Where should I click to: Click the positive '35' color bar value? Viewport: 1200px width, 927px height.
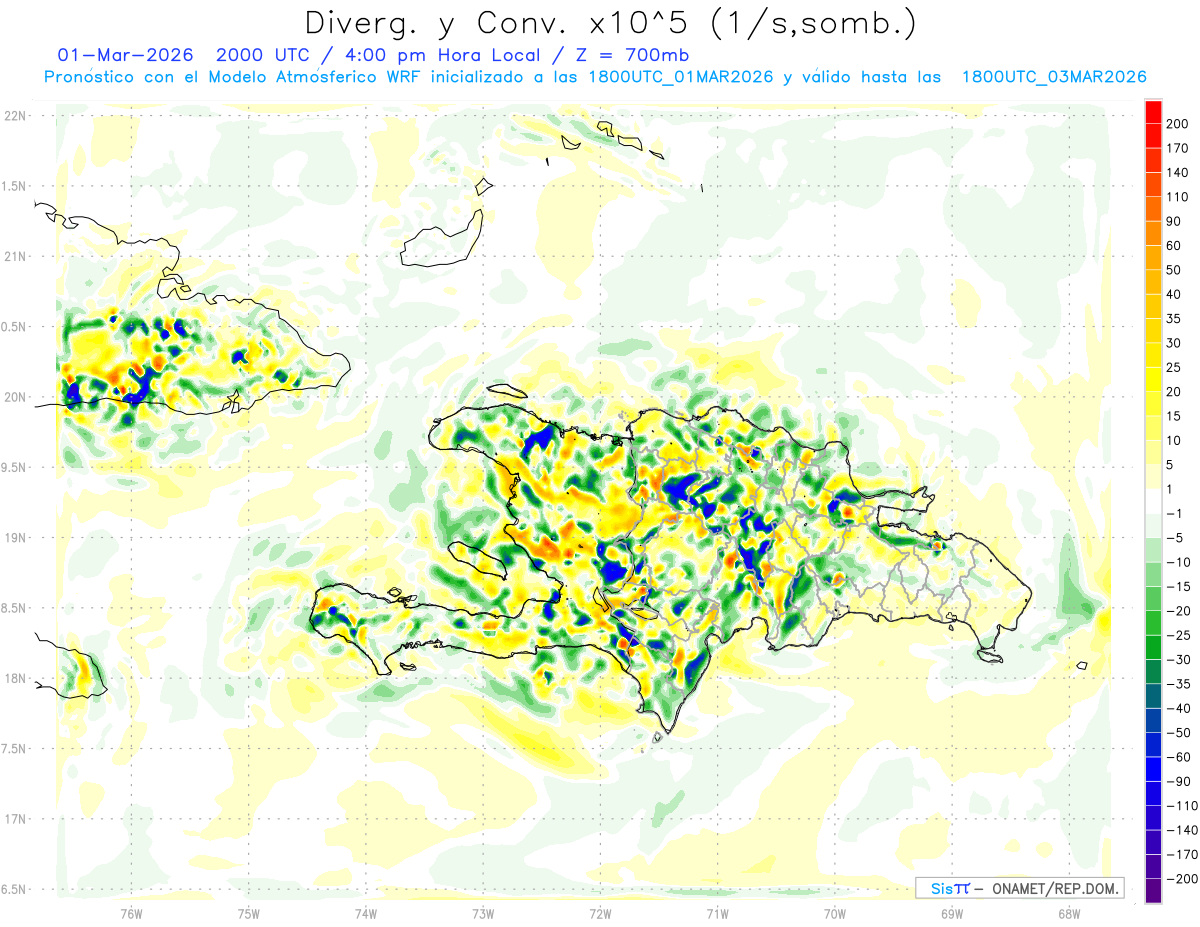click(x=1174, y=319)
